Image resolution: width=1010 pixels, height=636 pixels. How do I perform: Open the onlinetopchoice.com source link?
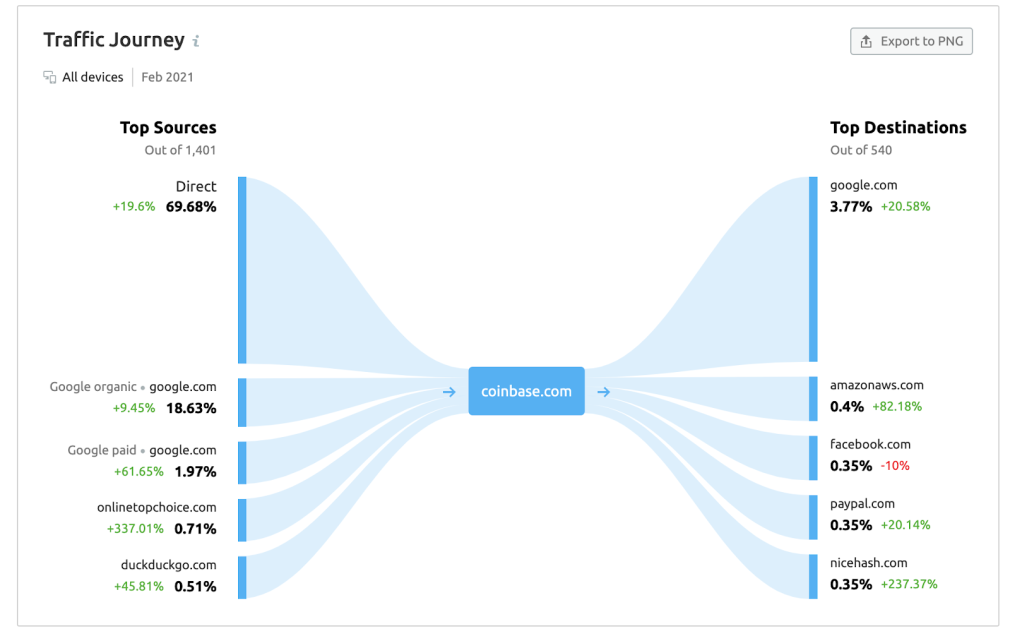click(x=156, y=508)
